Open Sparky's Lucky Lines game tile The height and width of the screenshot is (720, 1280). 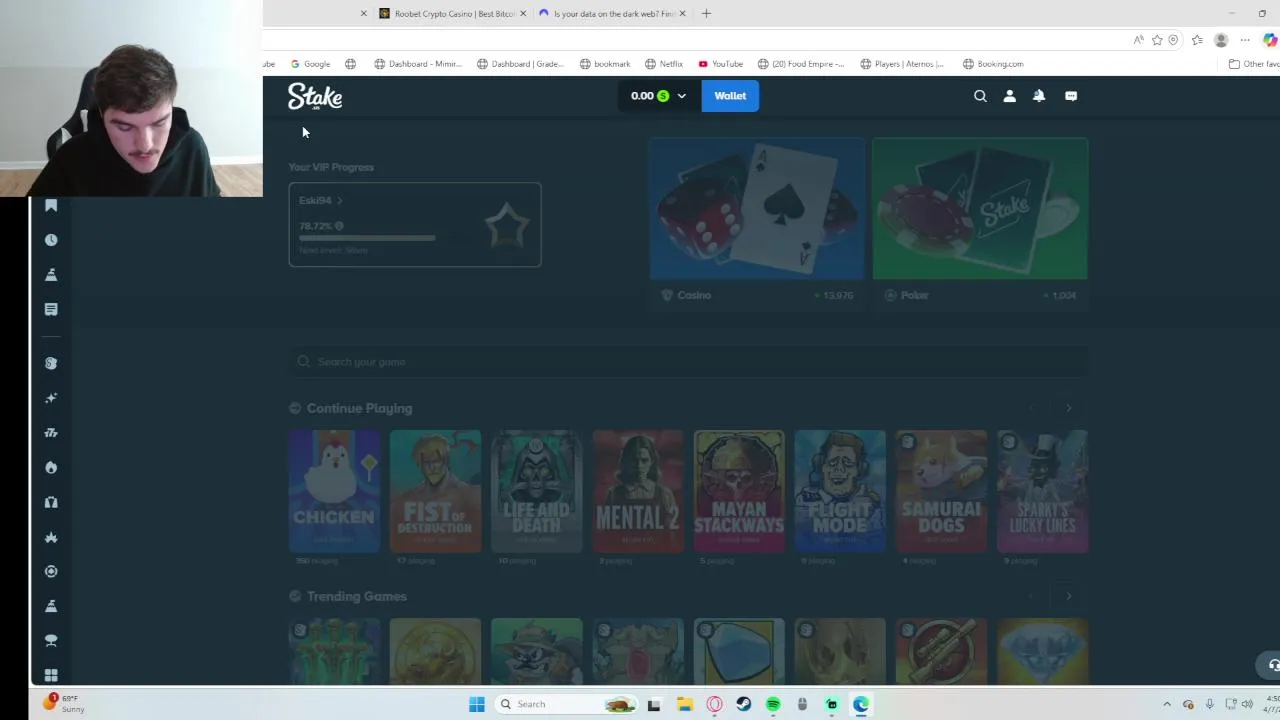point(1042,491)
